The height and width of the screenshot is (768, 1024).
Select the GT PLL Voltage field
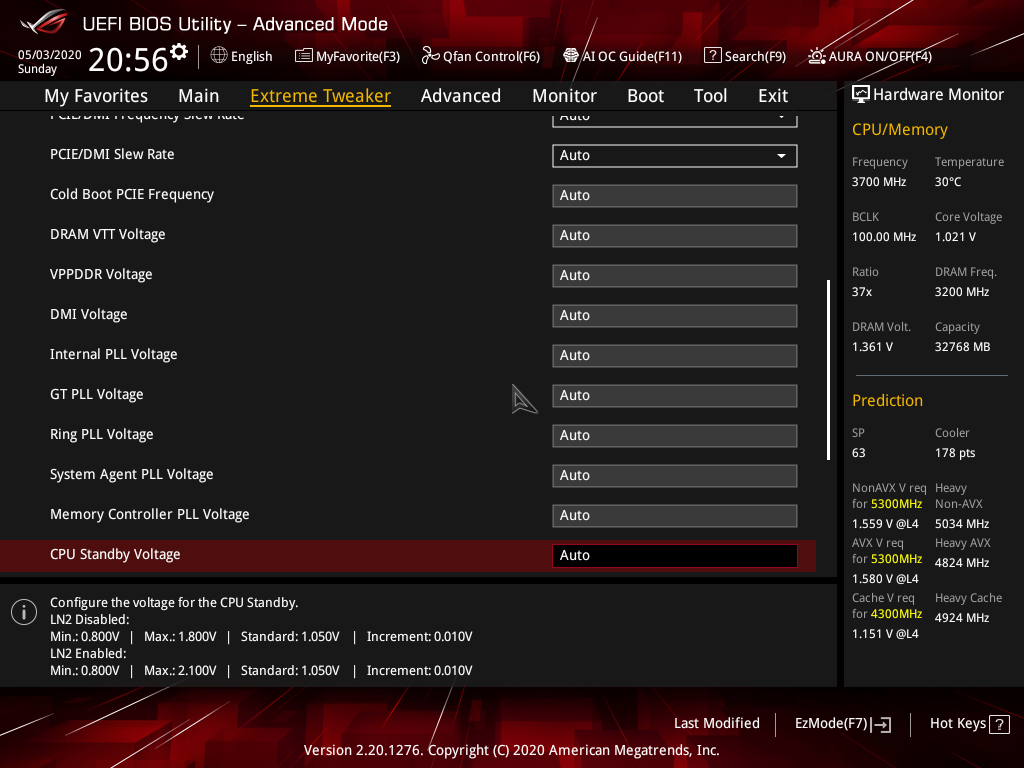[x=675, y=395]
